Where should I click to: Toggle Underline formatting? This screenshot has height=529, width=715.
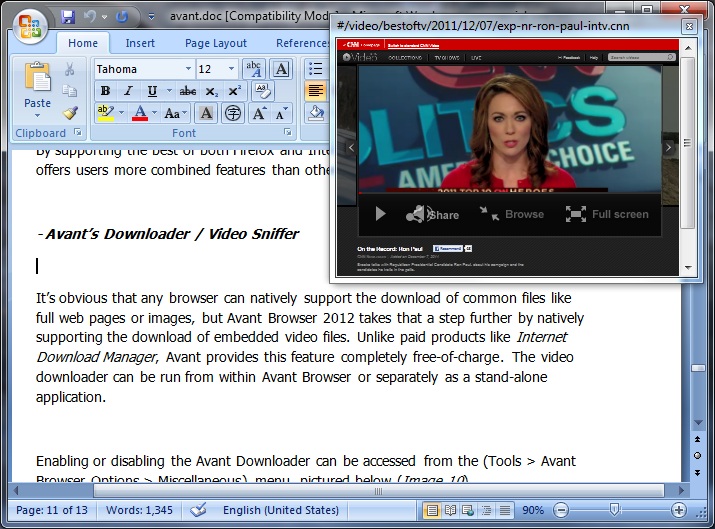(x=152, y=91)
